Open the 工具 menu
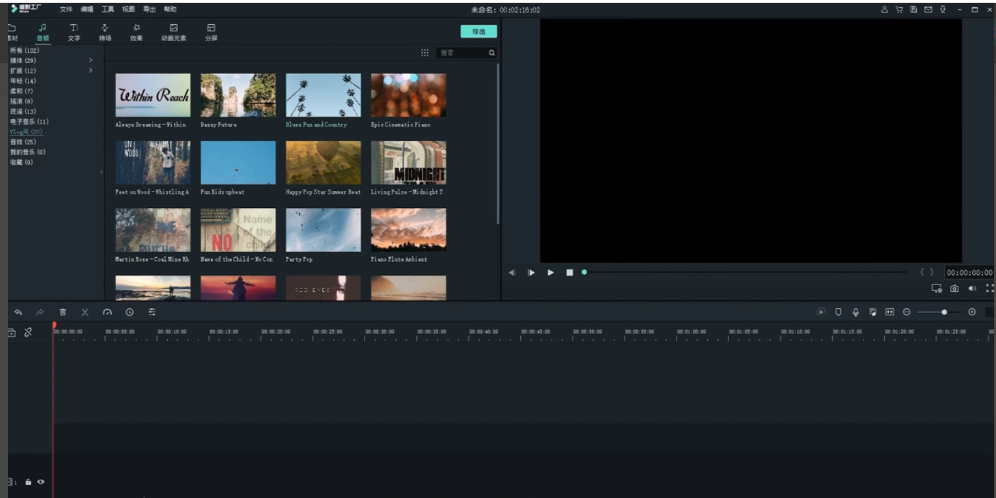Screen dimensions: 996x498 click(x=107, y=9)
